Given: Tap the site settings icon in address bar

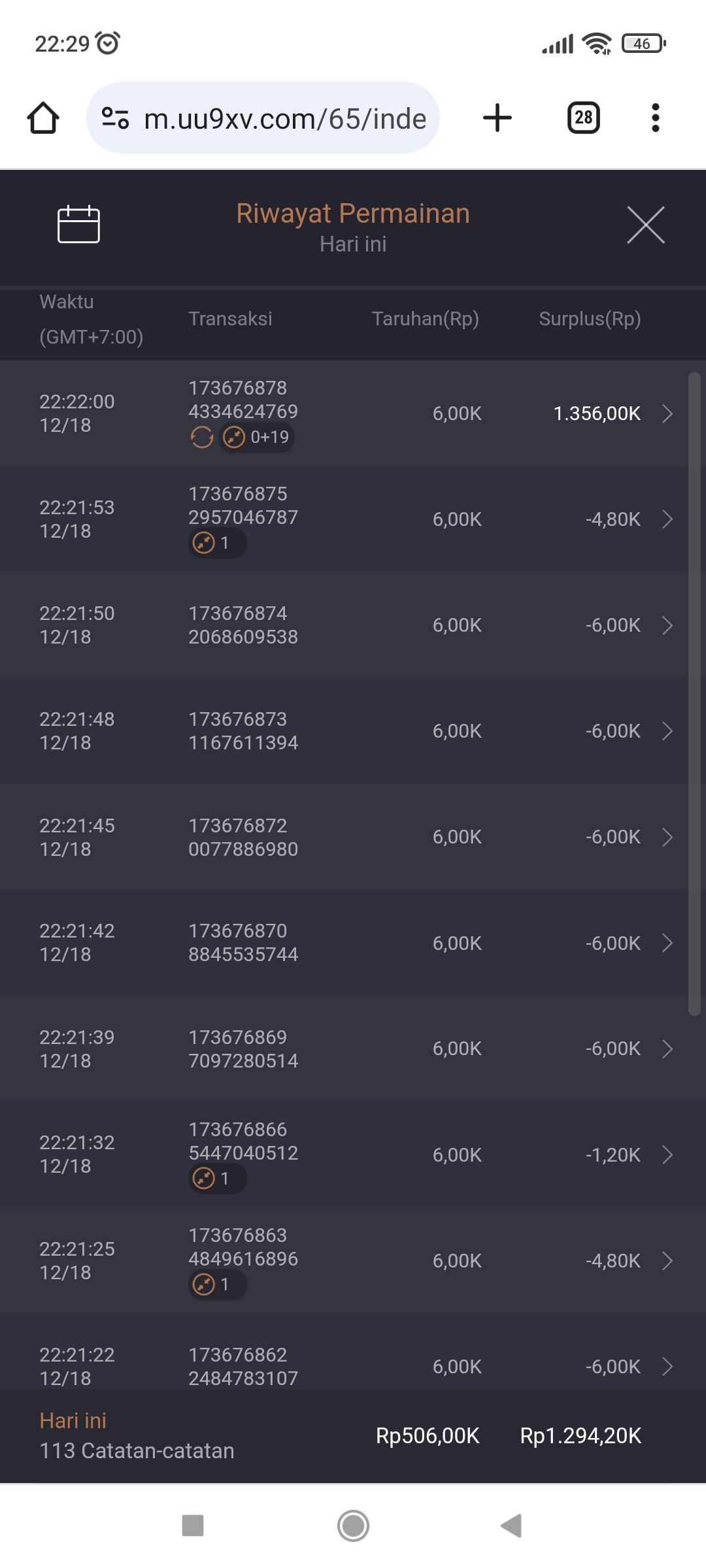Looking at the screenshot, I should [x=115, y=118].
